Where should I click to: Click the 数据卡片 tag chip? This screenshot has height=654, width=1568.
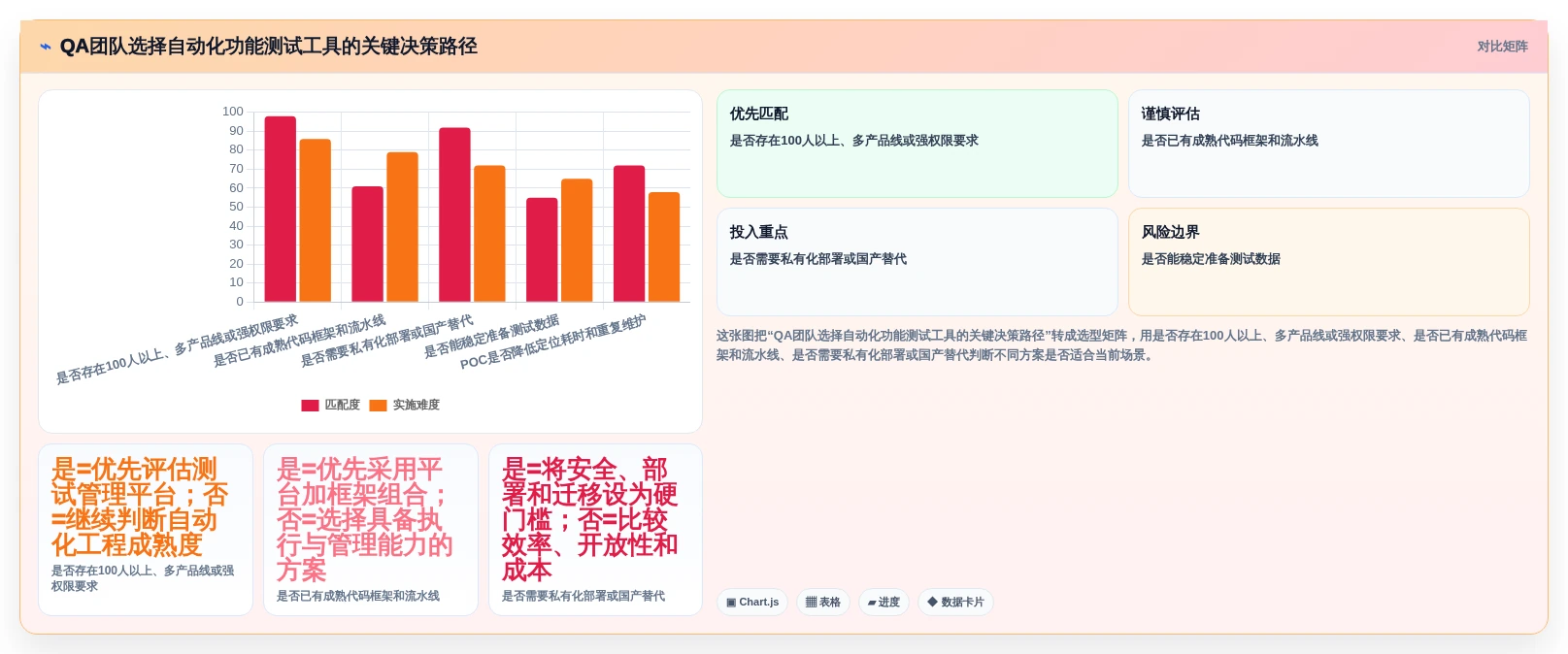pyautogui.click(x=955, y=603)
